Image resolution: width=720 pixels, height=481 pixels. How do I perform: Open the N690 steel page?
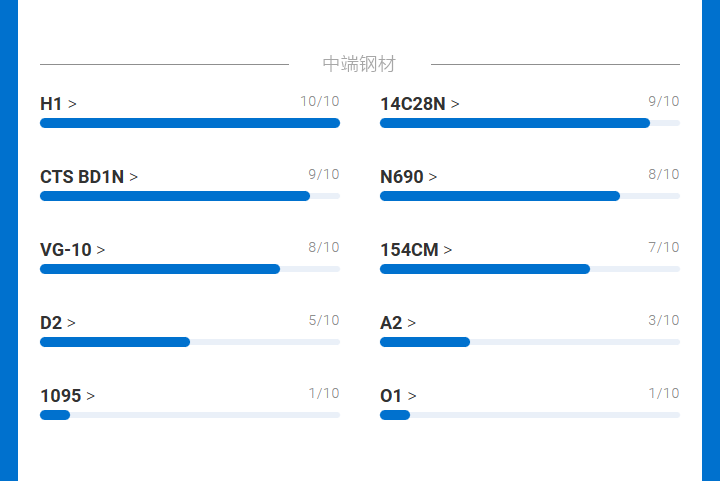408,177
